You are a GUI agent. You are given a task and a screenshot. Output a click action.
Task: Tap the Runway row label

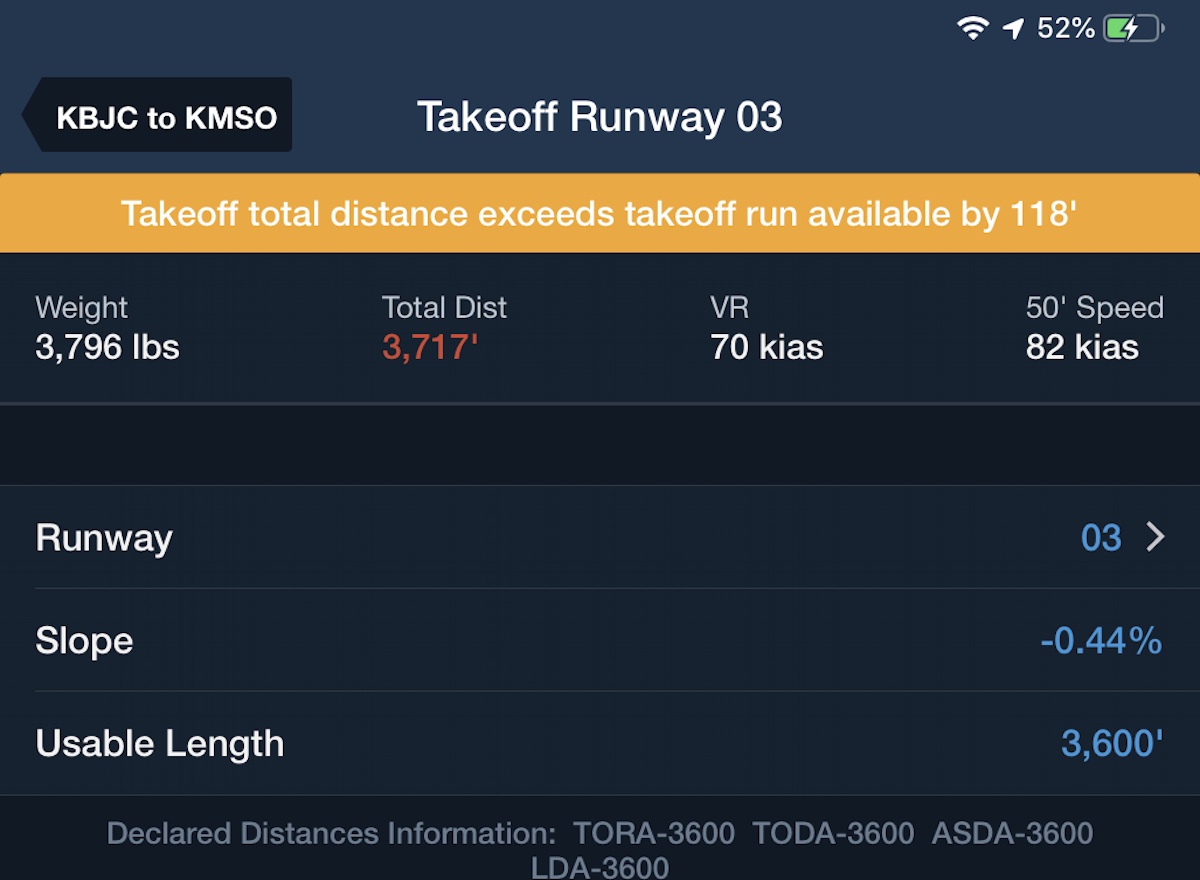click(104, 538)
